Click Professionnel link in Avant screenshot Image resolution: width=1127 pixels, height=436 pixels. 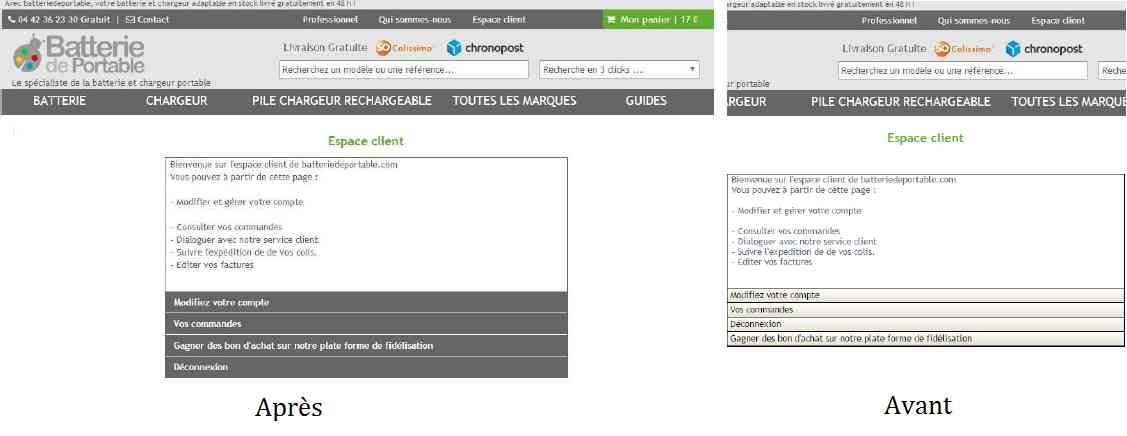[x=890, y=21]
